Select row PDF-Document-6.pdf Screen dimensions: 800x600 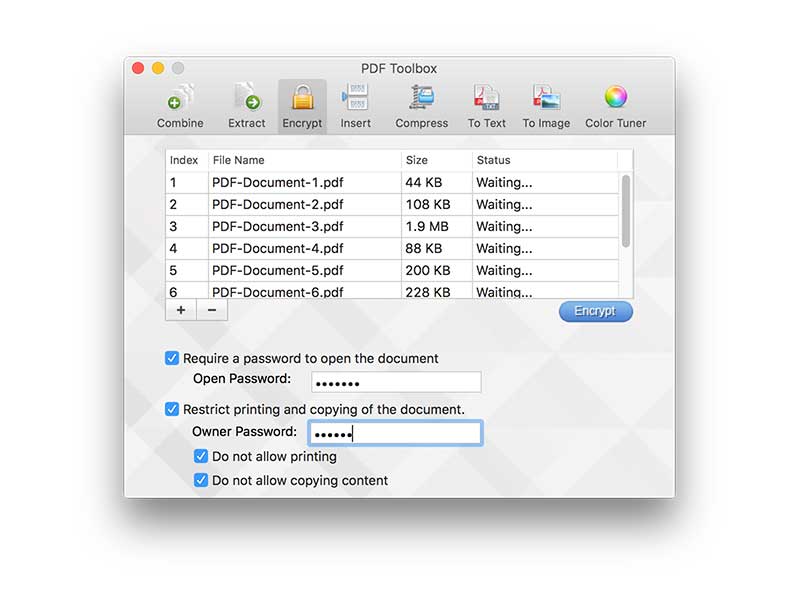pos(392,291)
